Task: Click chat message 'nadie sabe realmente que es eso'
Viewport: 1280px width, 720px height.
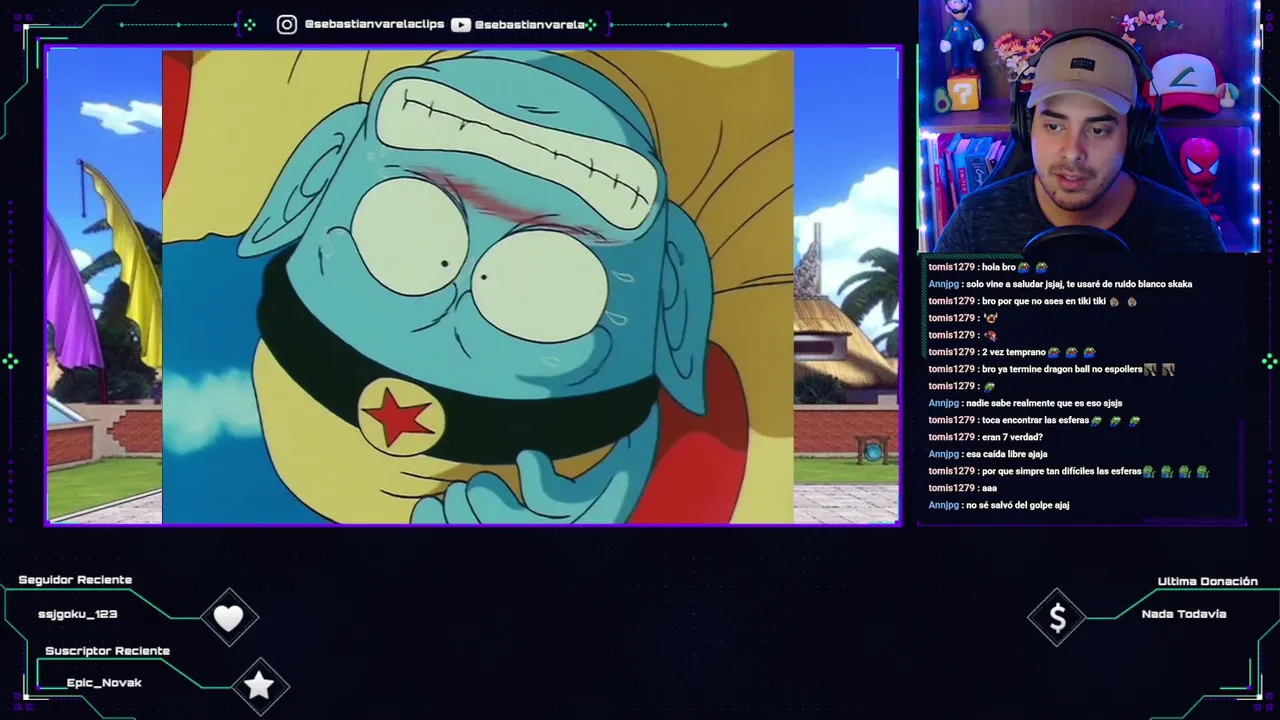Action: click(1025, 403)
